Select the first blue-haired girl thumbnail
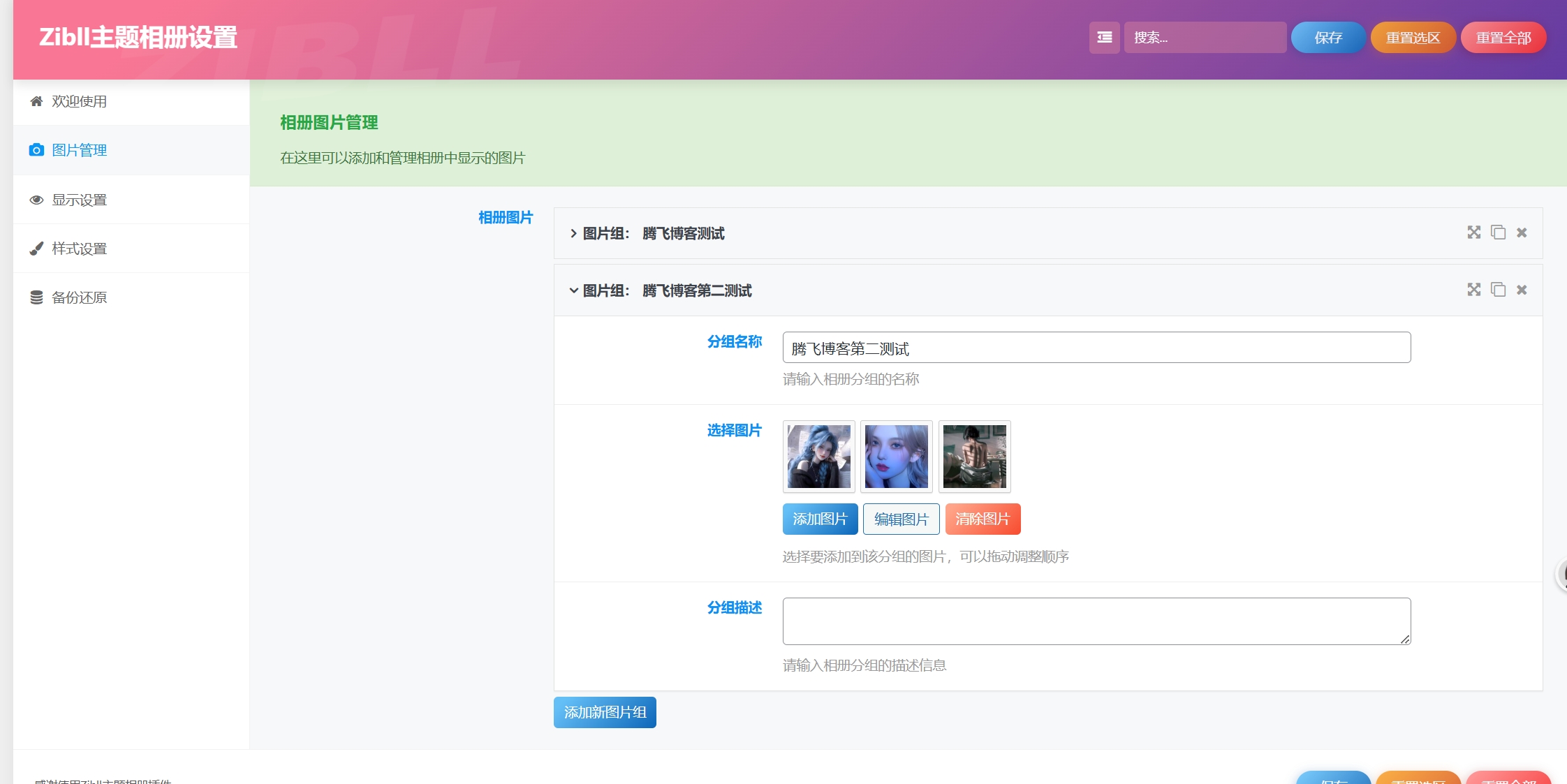 click(x=819, y=457)
